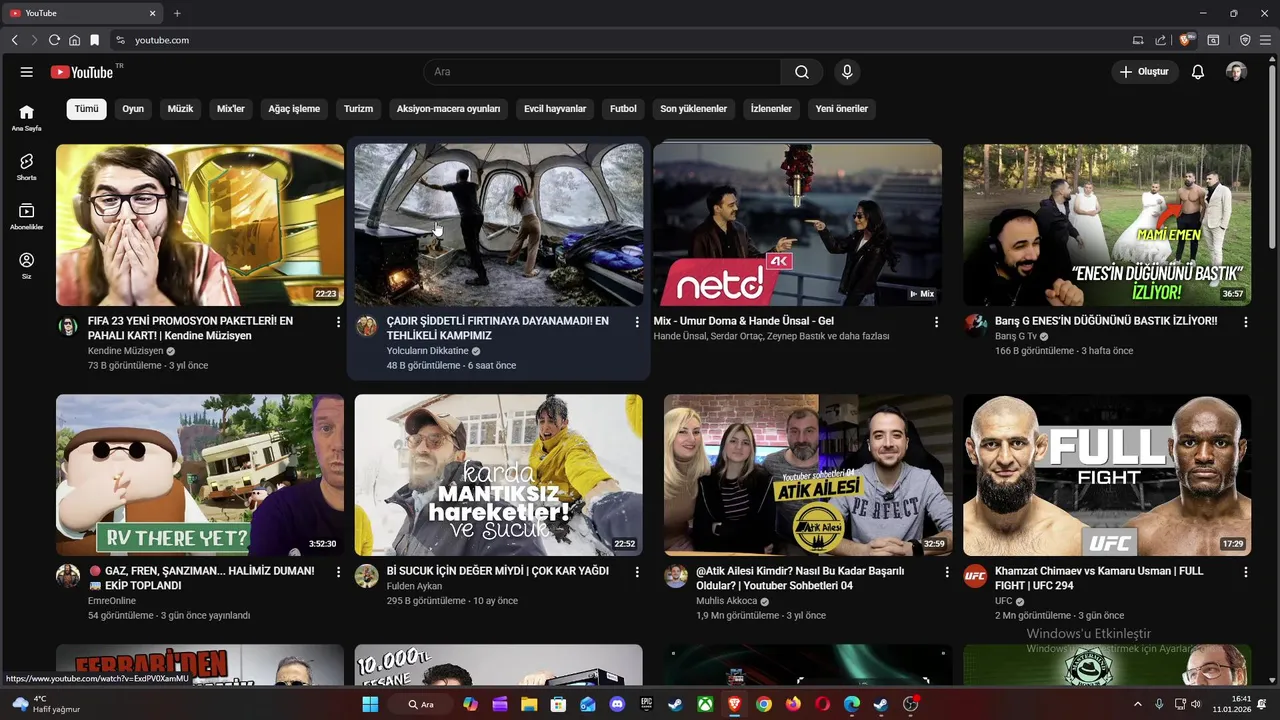Select the Oyun filter chip
The image size is (1280, 720).
pyautogui.click(x=133, y=109)
